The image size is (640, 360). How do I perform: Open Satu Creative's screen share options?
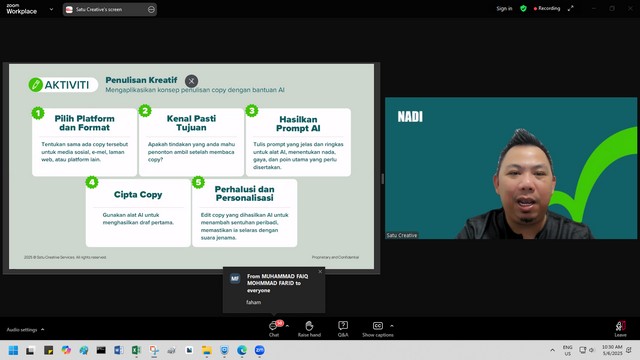coord(151,9)
